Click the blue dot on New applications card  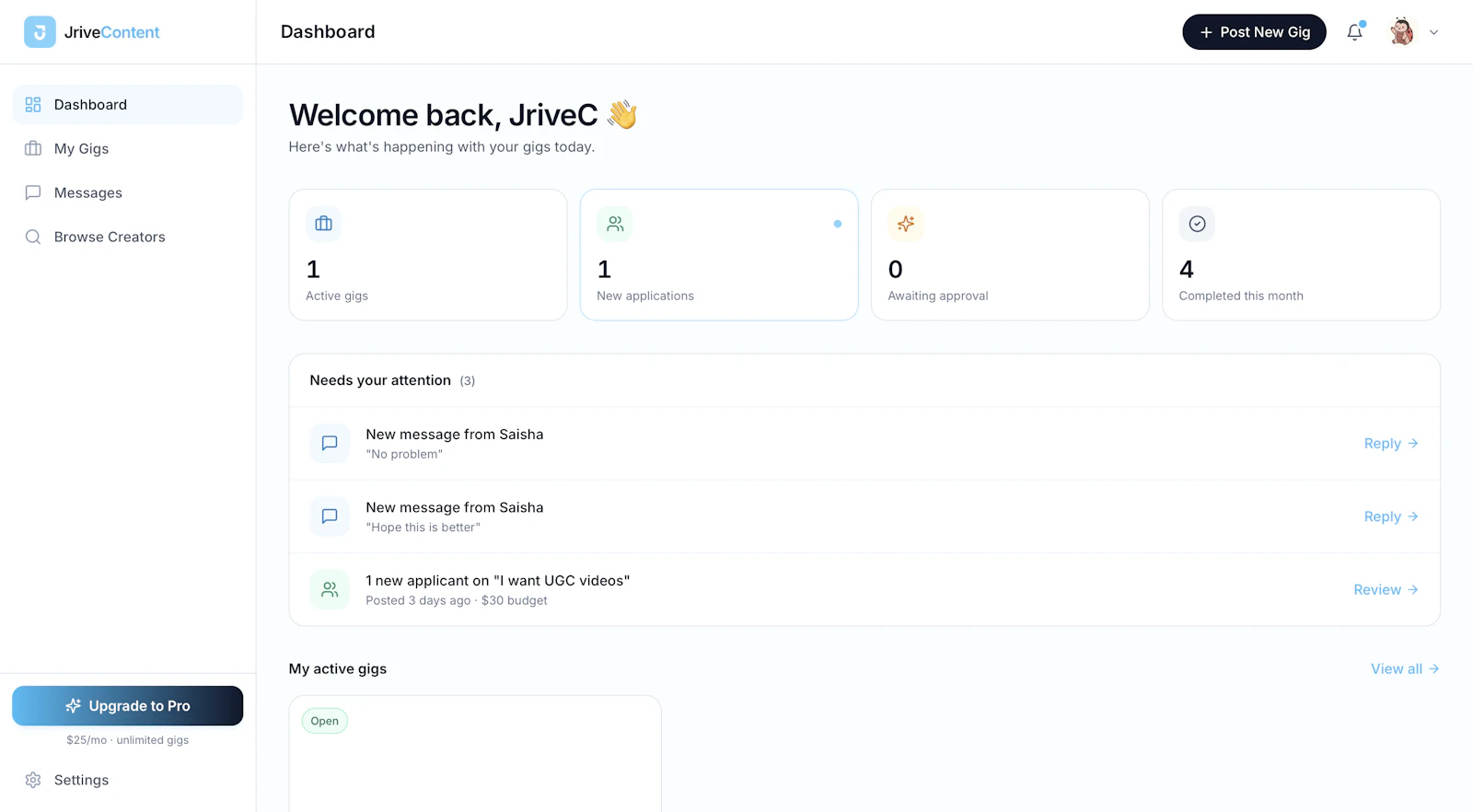pyautogui.click(x=838, y=224)
